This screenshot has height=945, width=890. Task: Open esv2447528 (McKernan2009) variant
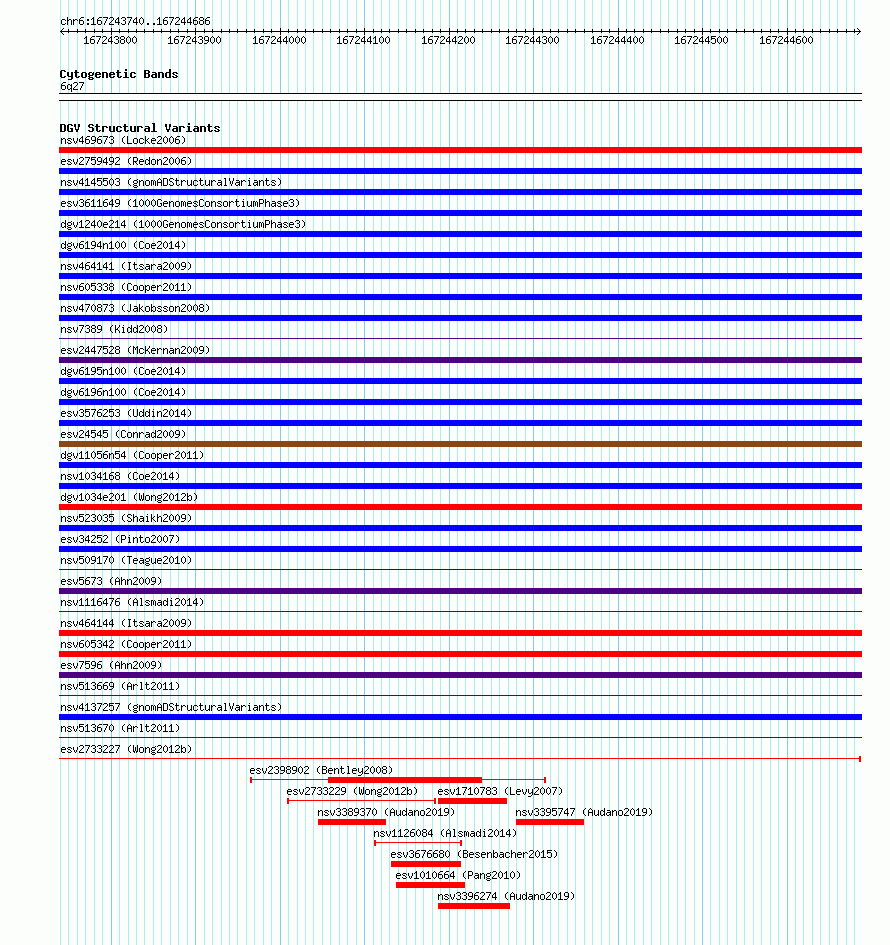(x=135, y=350)
